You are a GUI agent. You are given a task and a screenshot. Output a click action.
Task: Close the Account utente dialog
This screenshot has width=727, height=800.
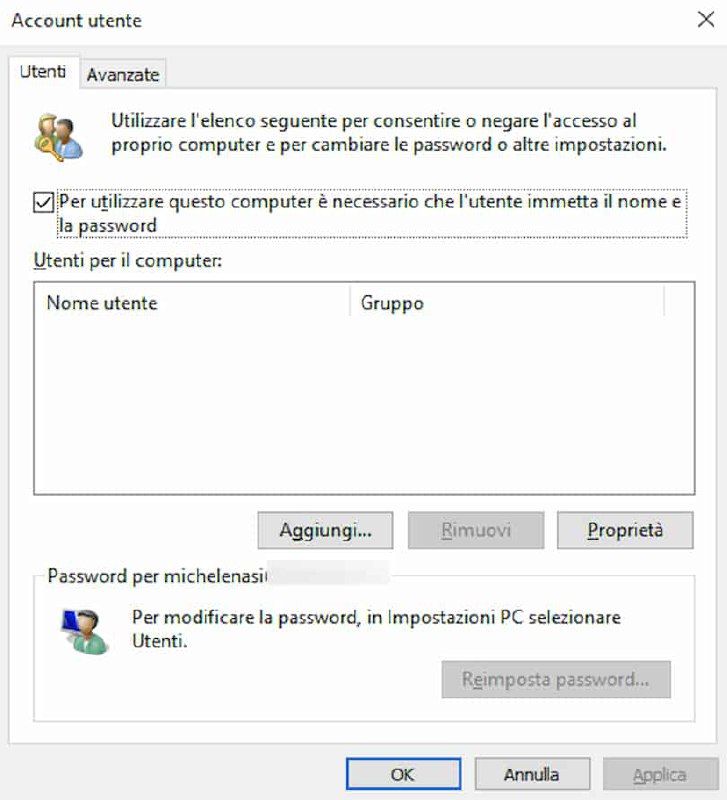point(706,20)
